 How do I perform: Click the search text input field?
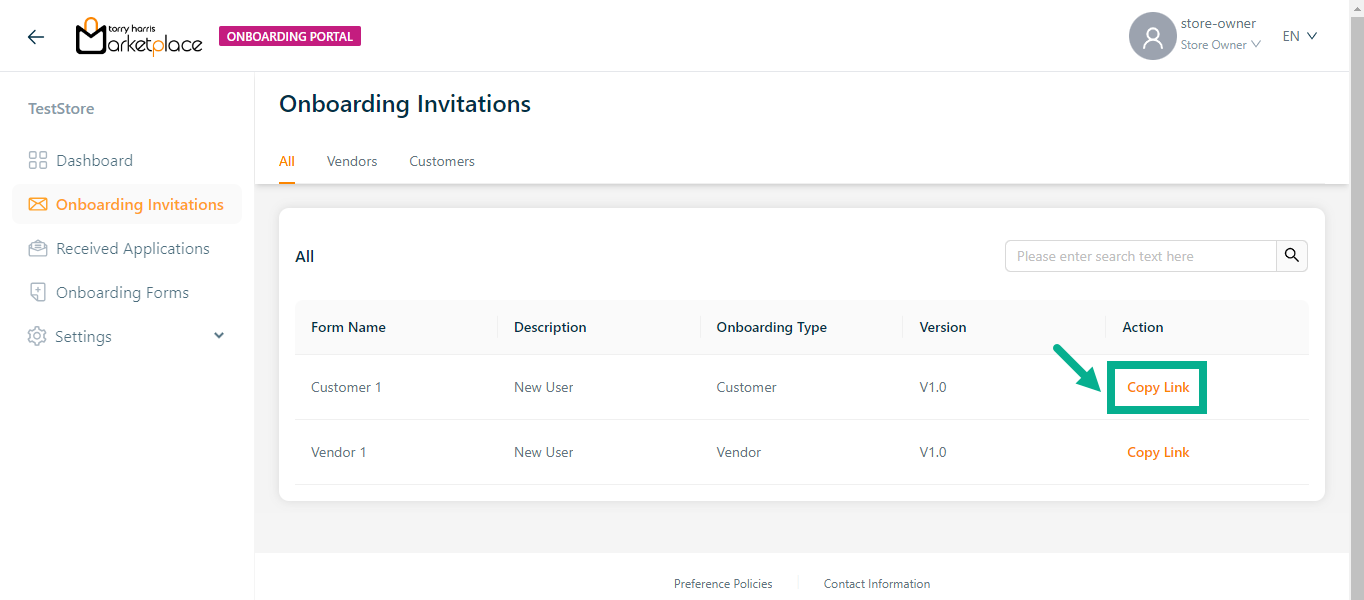[x=1140, y=256]
